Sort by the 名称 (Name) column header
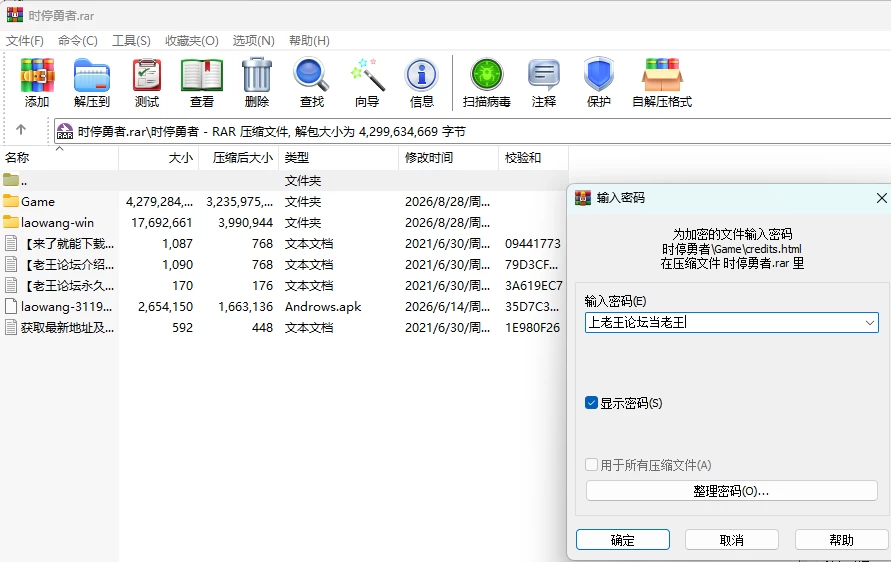891x562 pixels. click(x=59, y=158)
